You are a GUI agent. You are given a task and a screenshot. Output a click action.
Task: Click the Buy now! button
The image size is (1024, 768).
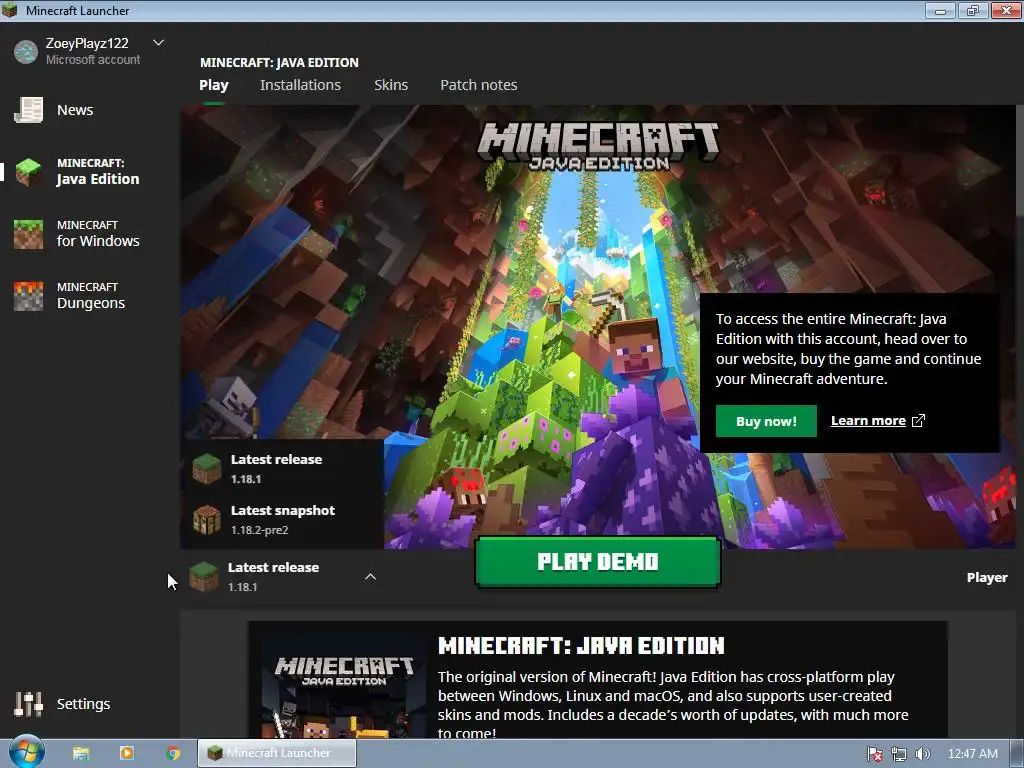[x=766, y=421]
